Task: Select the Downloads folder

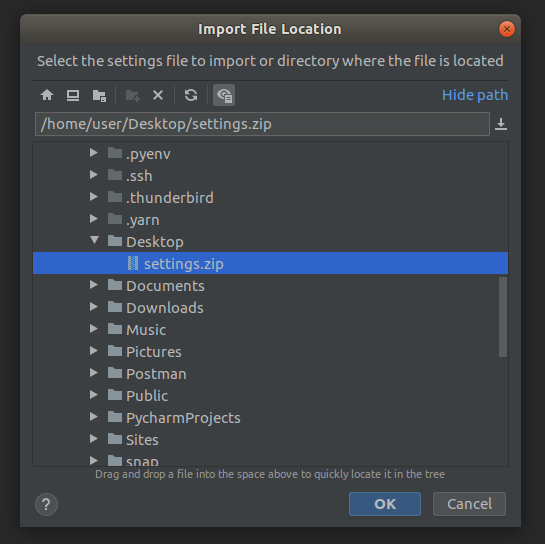Action: 165,308
